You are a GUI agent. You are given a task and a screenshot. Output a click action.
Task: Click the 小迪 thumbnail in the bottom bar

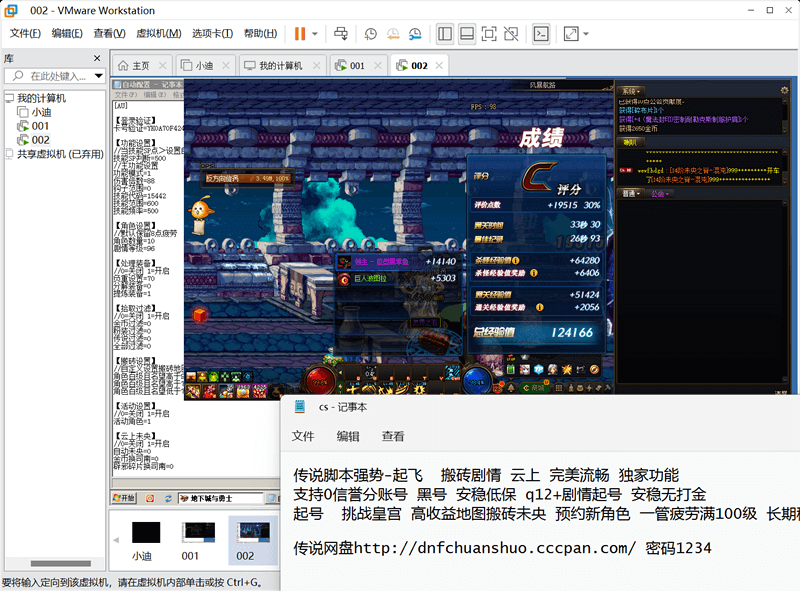click(145, 540)
